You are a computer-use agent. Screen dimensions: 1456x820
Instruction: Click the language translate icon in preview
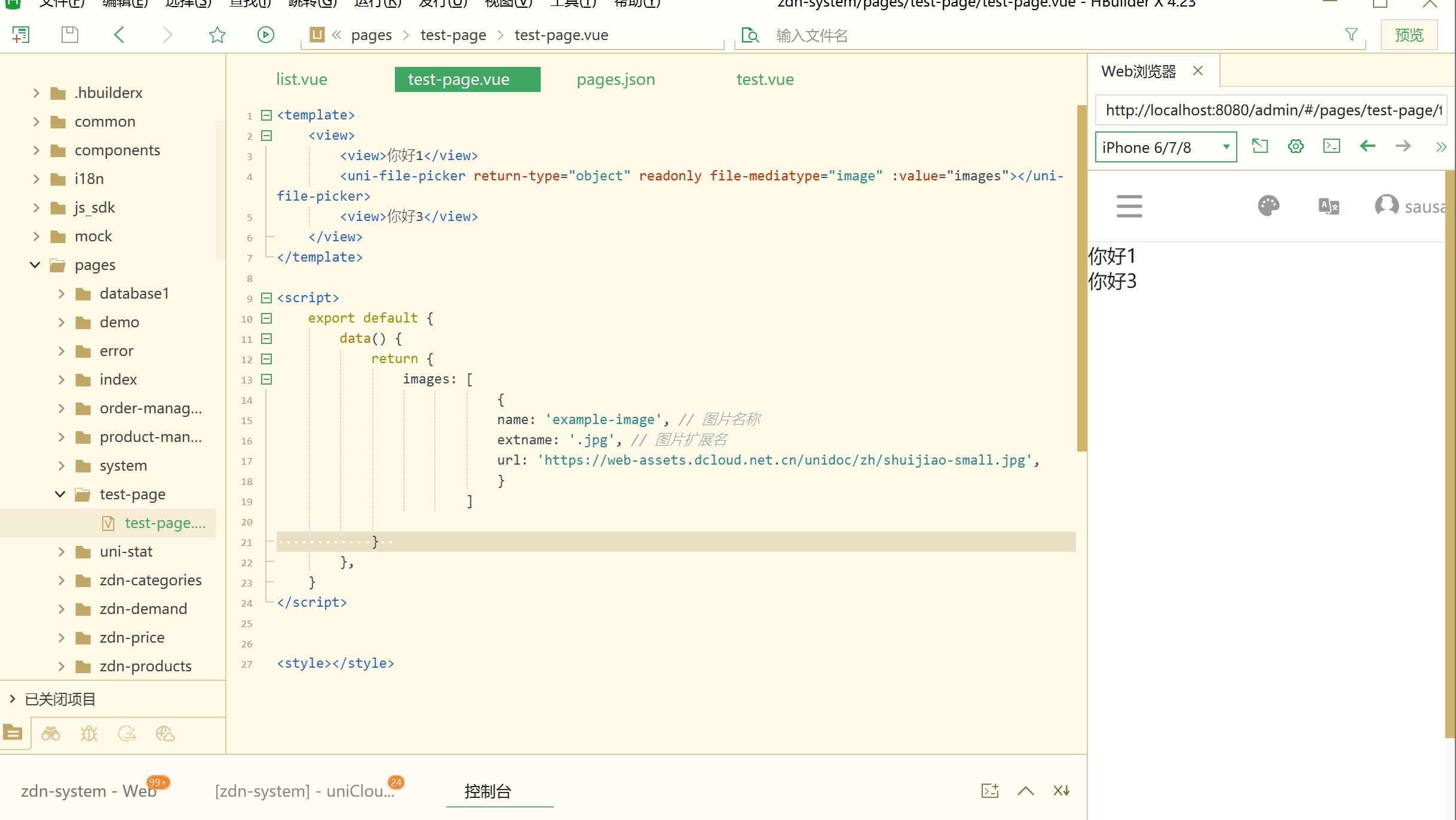click(x=1328, y=206)
